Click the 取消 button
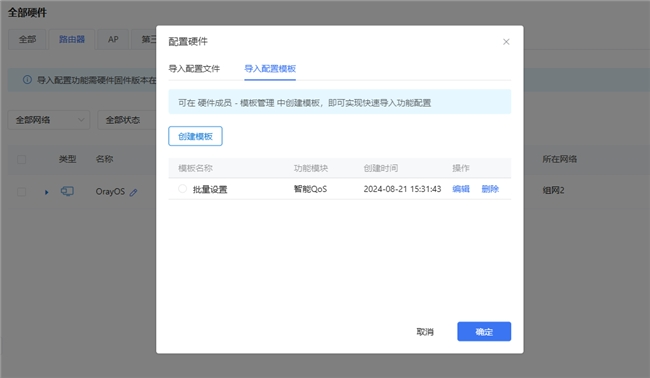 (x=425, y=332)
